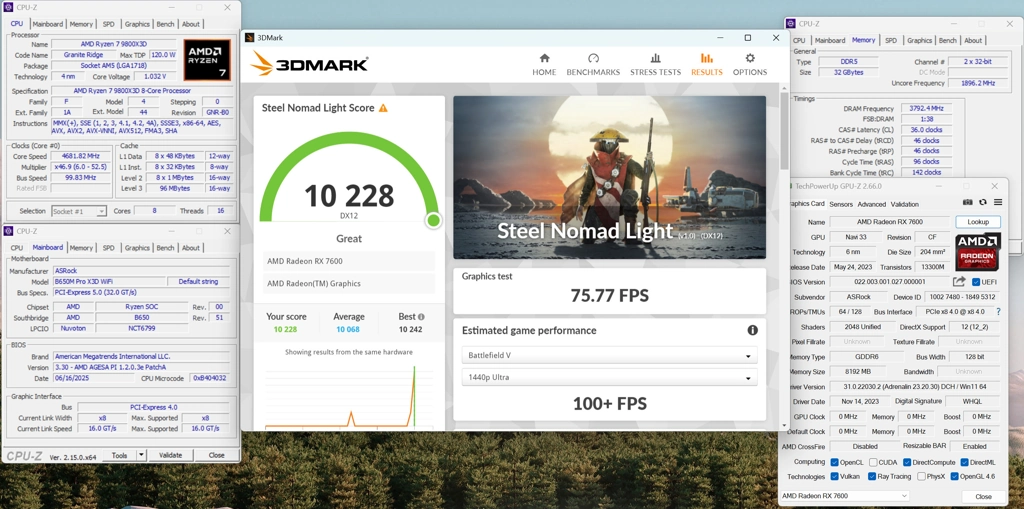Toggle the UEFI checkbox in GPU-Z

point(976,282)
